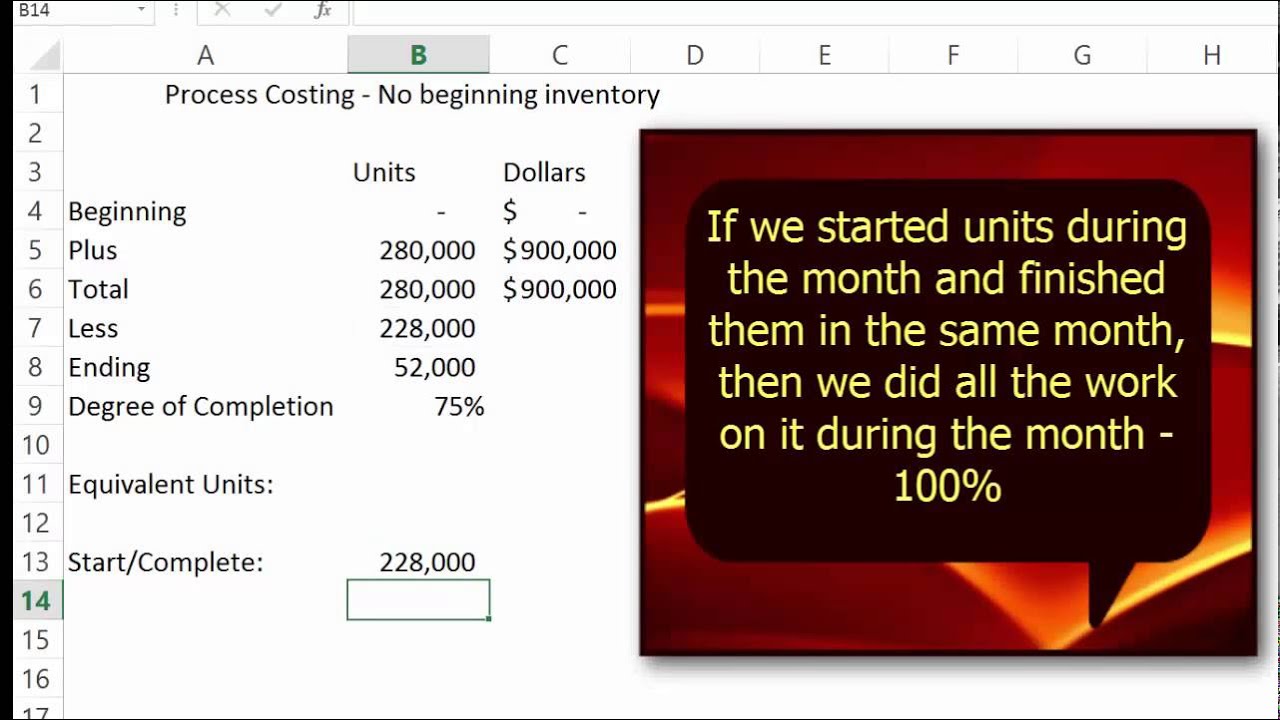Select row 9 header

(36, 406)
